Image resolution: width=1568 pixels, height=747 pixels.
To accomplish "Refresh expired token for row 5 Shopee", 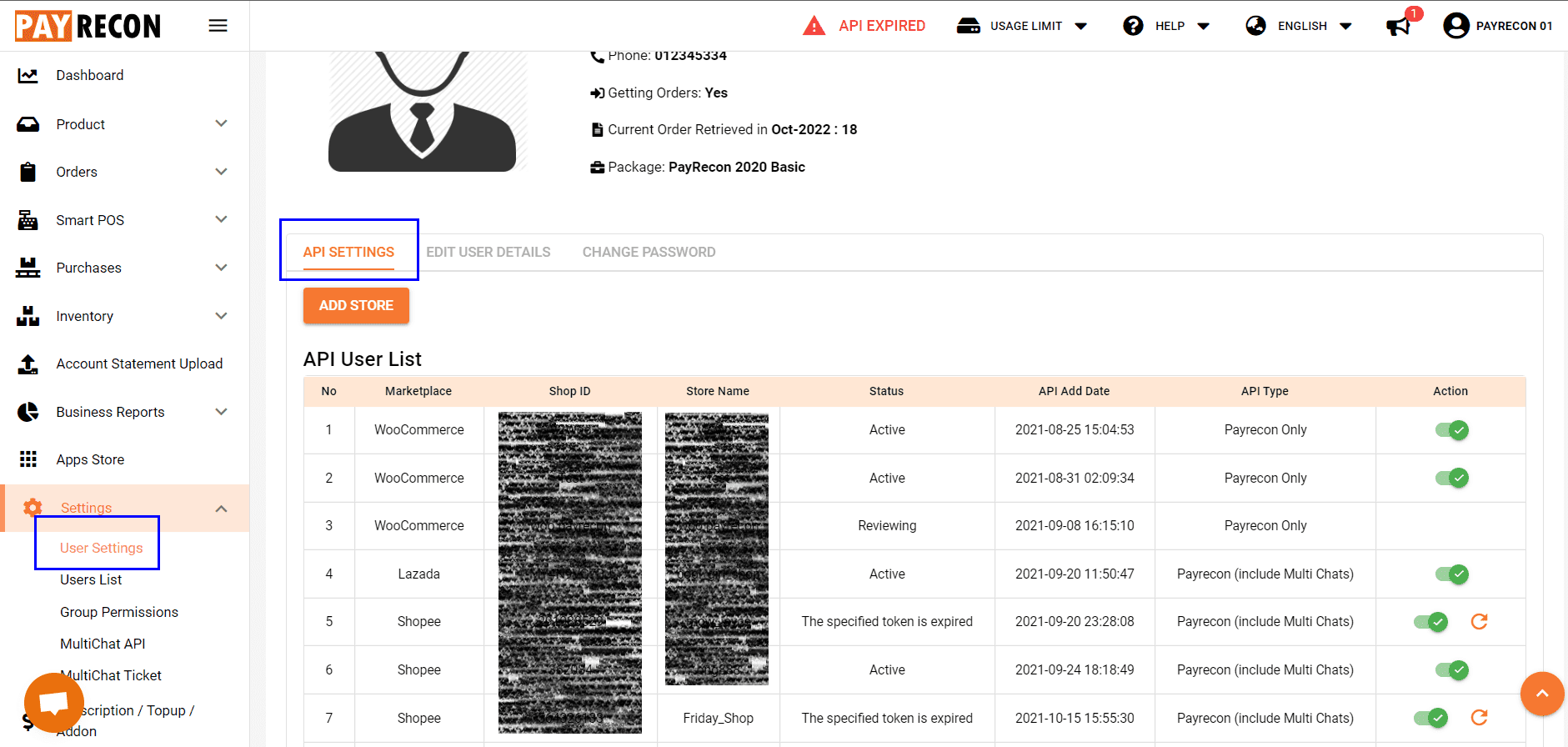I will point(1479,622).
